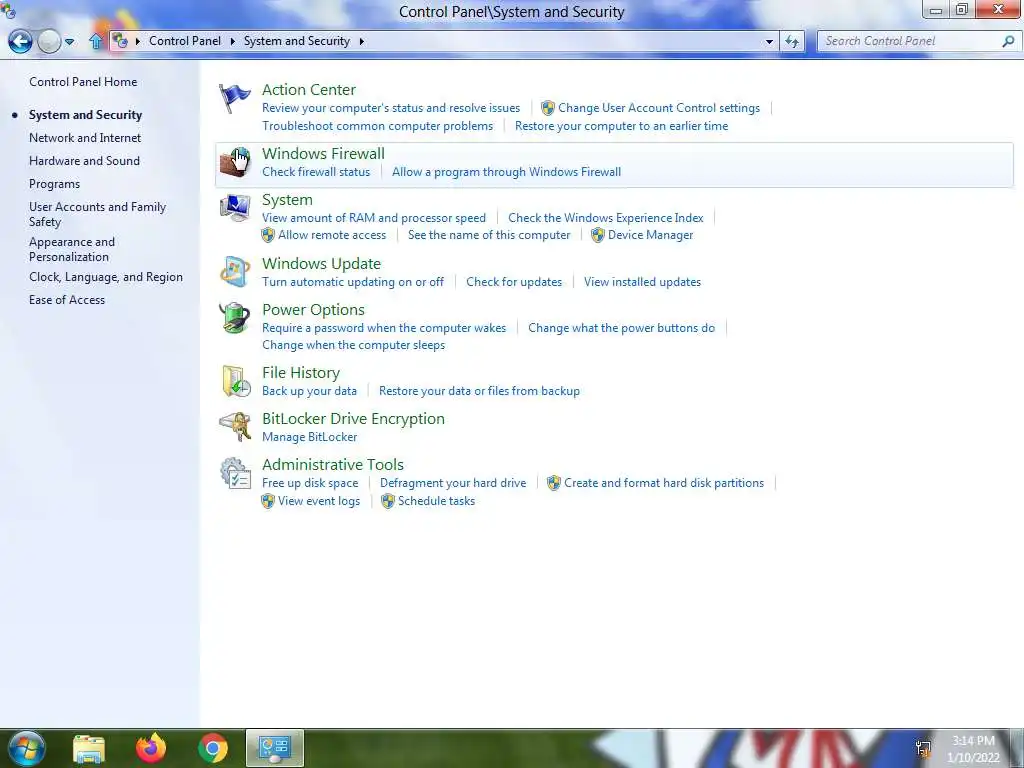Click the shield icon beside Device Manager
Viewport: 1024px width, 768px height.
point(598,235)
